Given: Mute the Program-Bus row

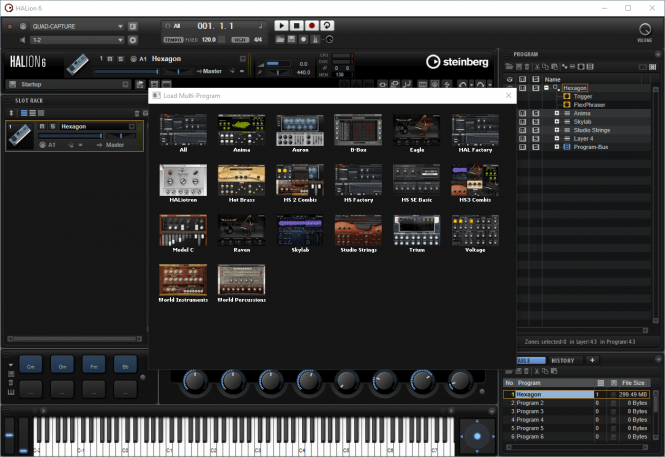Looking at the screenshot, I should 522,147.
